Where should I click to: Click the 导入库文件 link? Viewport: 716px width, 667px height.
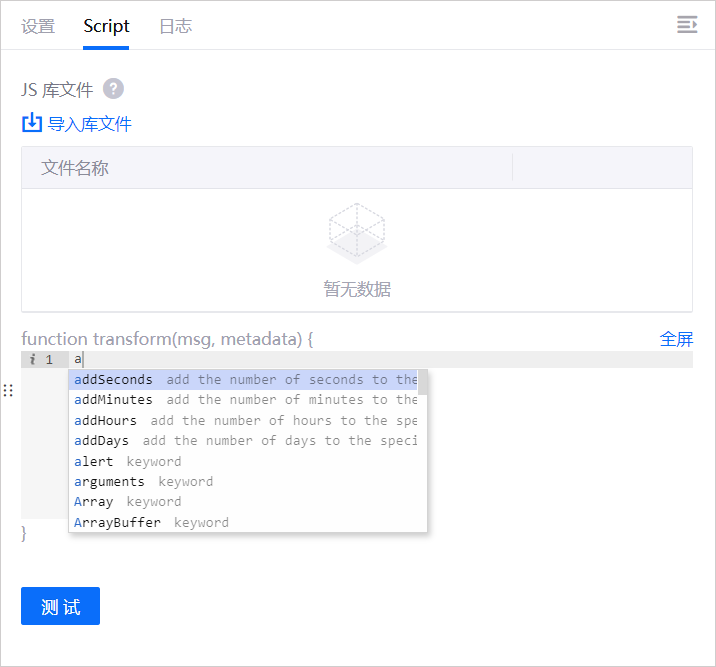(x=89, y=124)
